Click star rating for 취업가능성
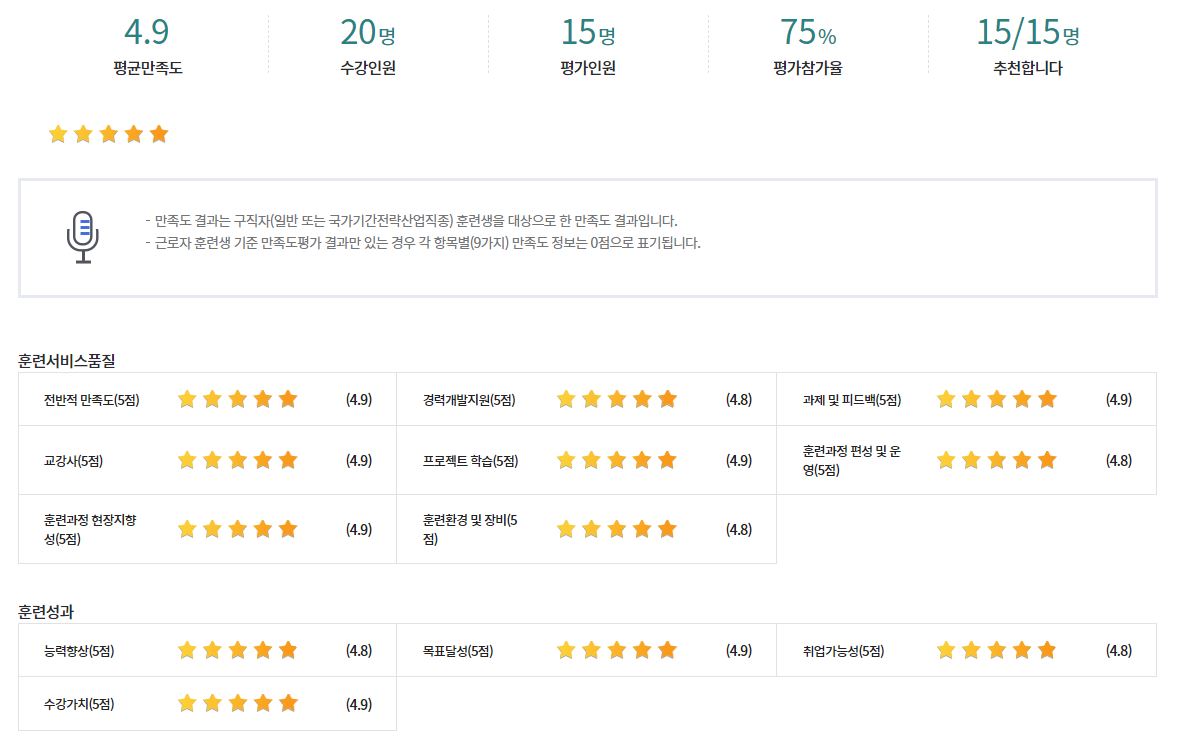1178x748 pixels. point(997,650)
